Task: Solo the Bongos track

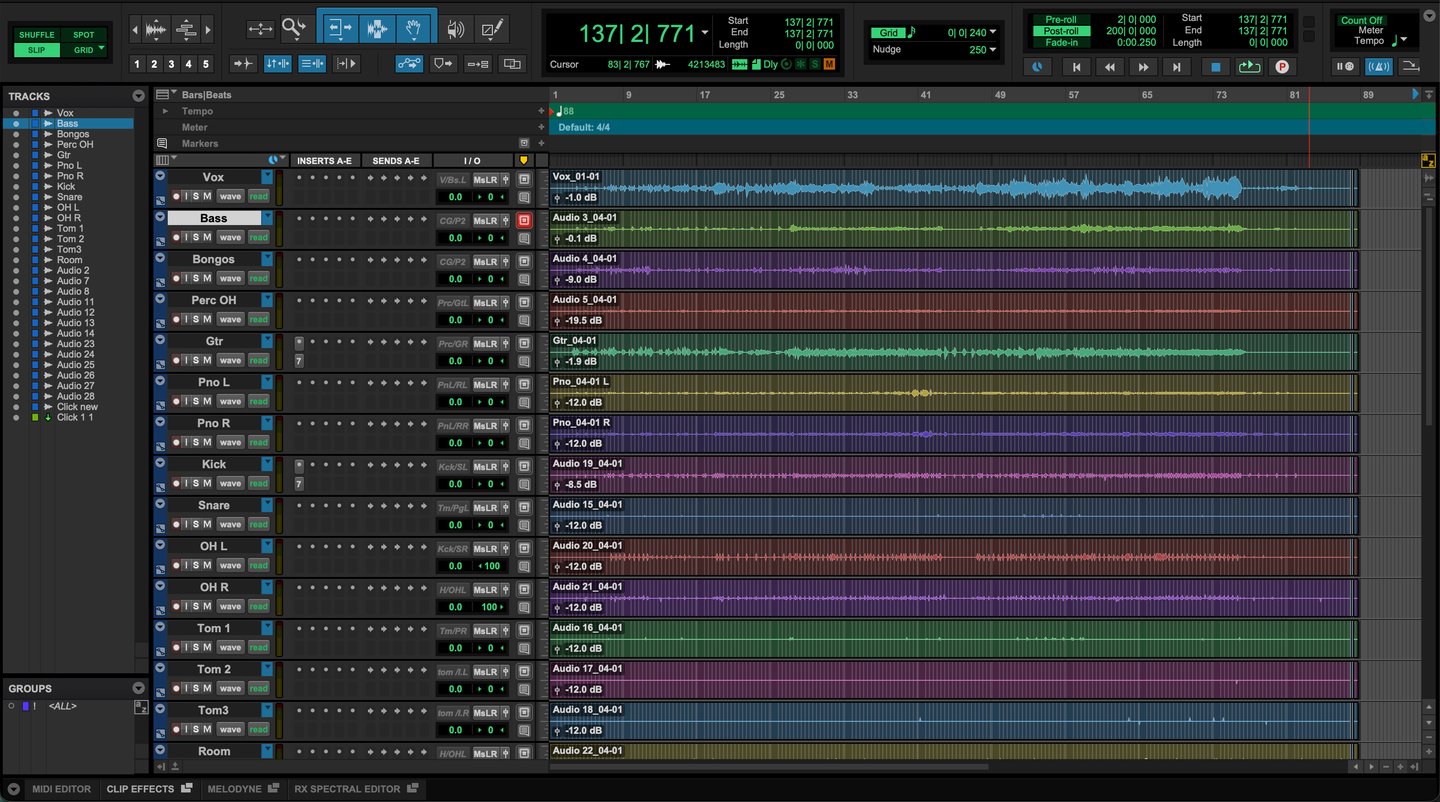Action: [x=196, y=278]
